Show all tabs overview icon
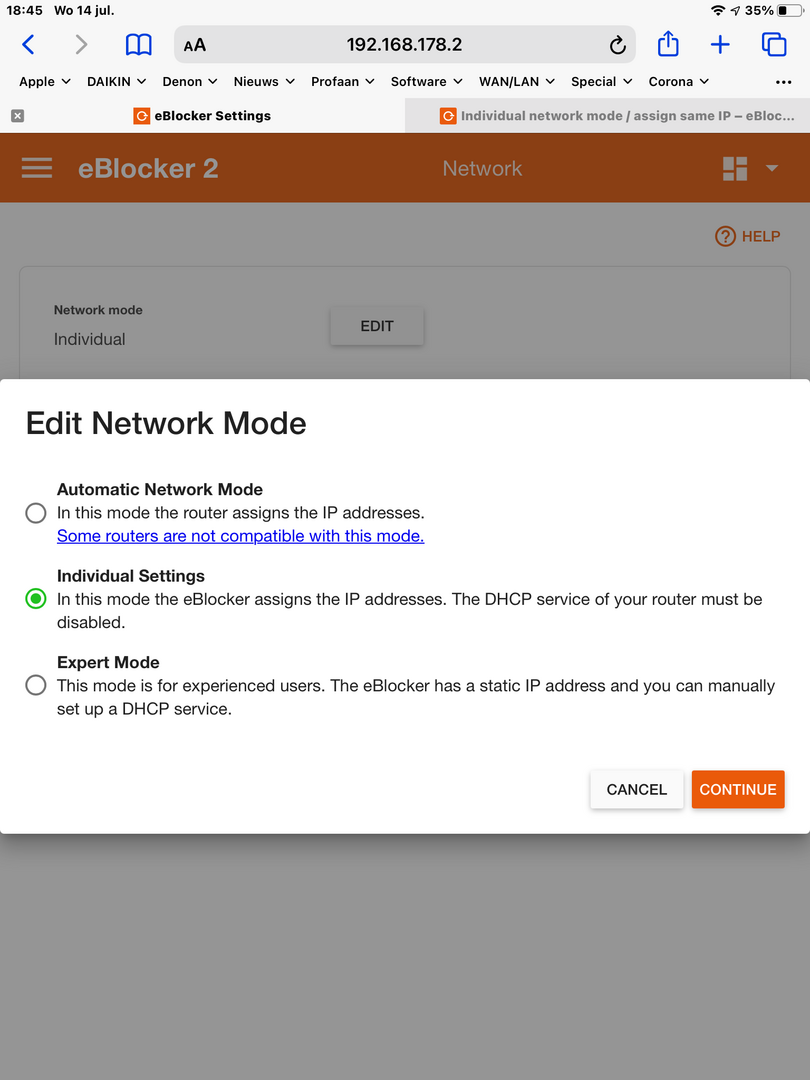Image resolution: width=810 pixels, height=1080 pixels. tap(774, 45)
